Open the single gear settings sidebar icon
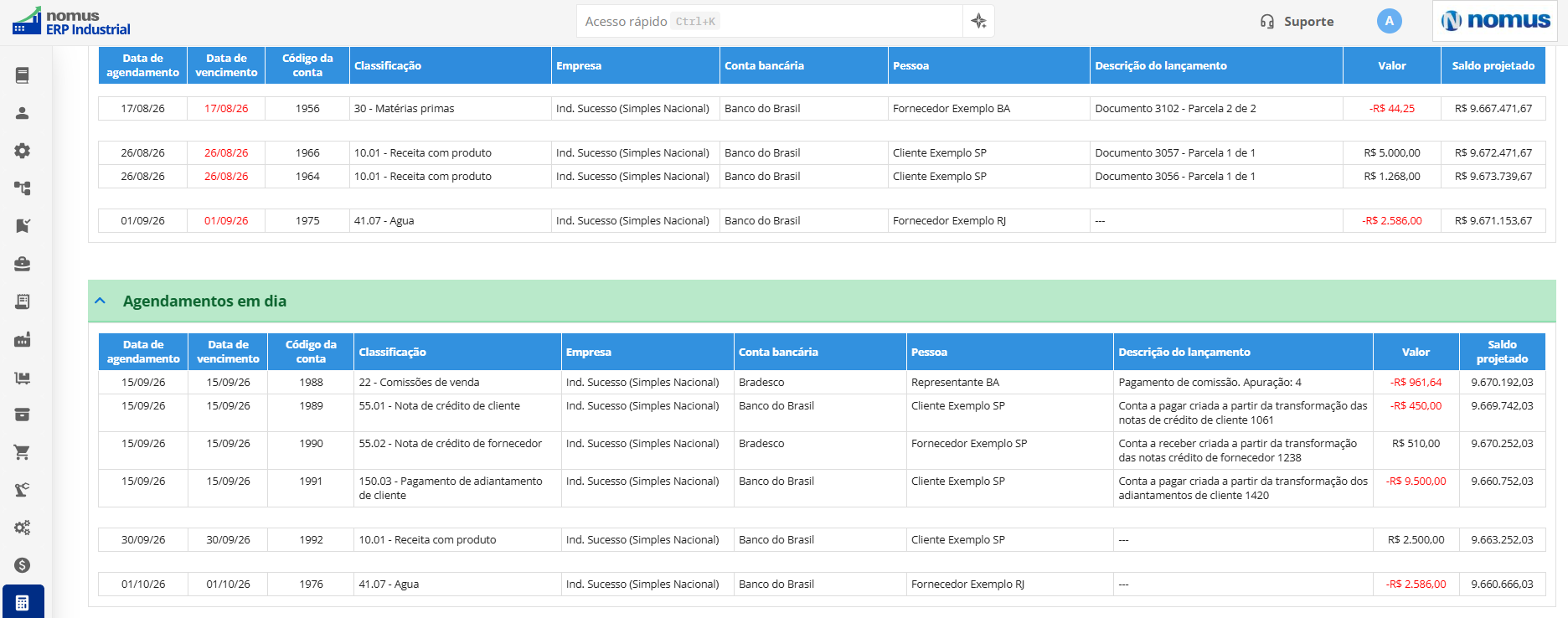The image size is (1568, 618). pyautogui.click(x=23, y=151)
